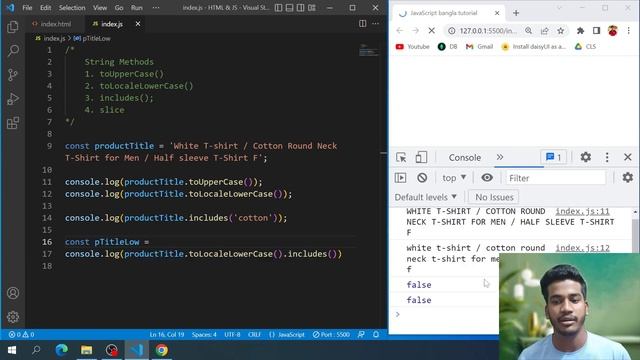
Task: Expand more DevTools tabs chevron
Action: click(x=500, y=157)
